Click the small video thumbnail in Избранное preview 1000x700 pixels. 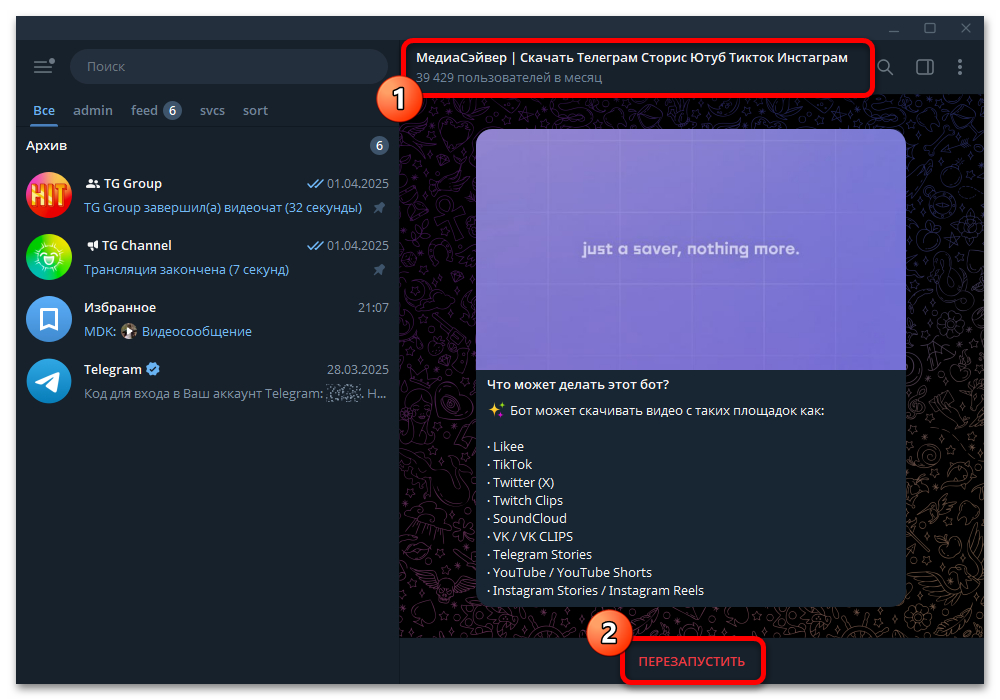129,331
